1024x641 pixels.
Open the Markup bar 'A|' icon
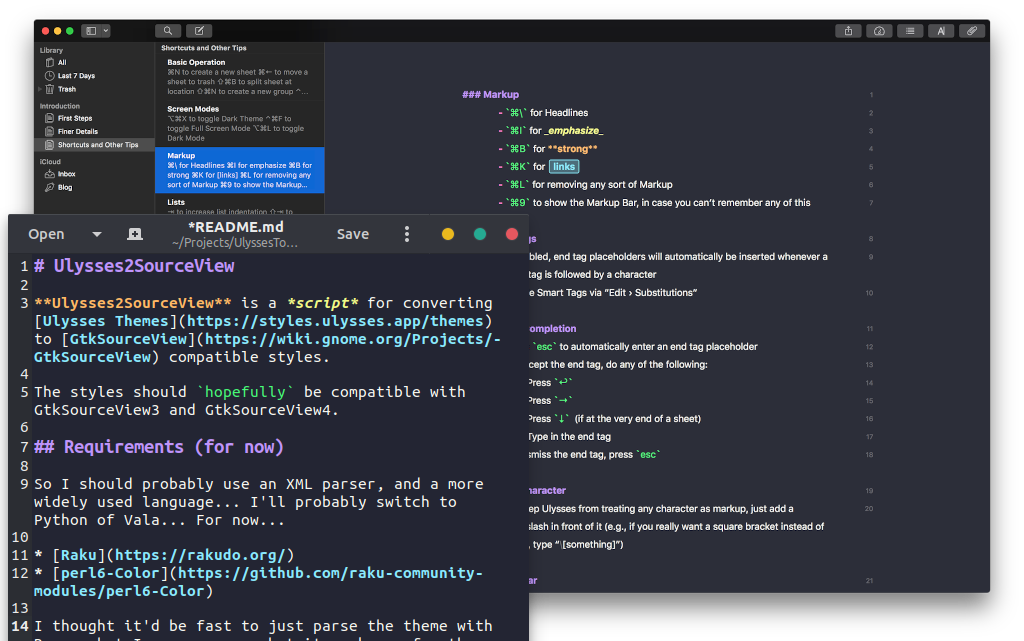[x=941, y=31]
